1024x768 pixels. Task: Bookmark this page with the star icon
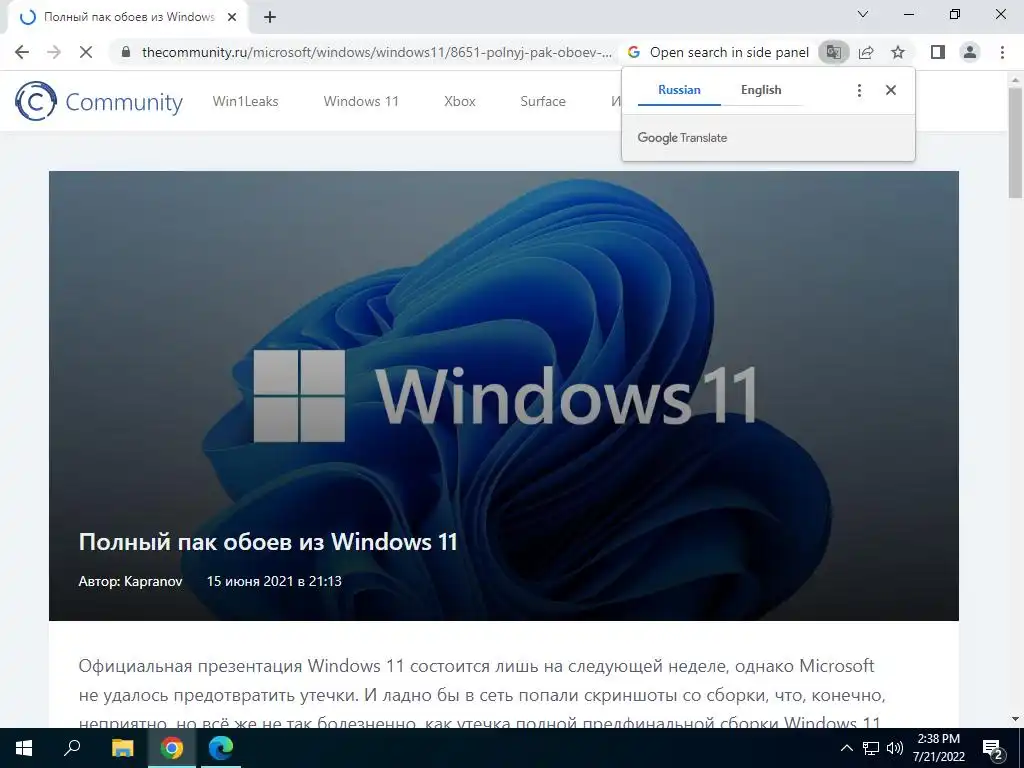tap(898, 52)
